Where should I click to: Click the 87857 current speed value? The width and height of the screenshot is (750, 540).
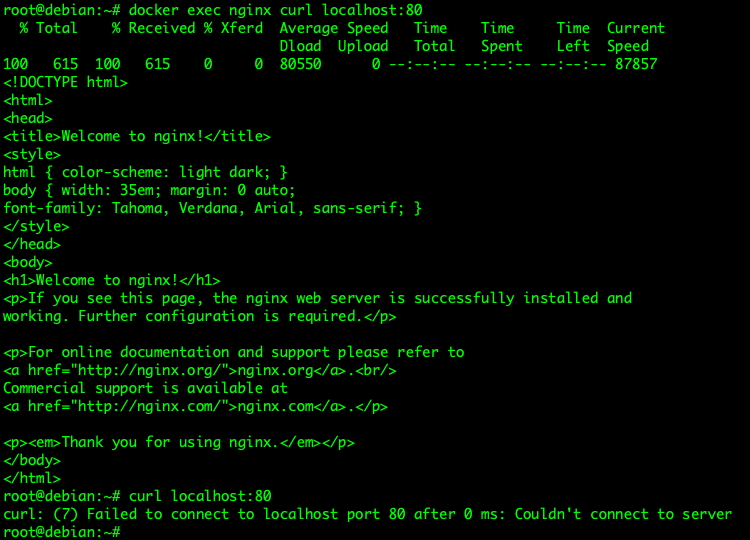[636, 64]
